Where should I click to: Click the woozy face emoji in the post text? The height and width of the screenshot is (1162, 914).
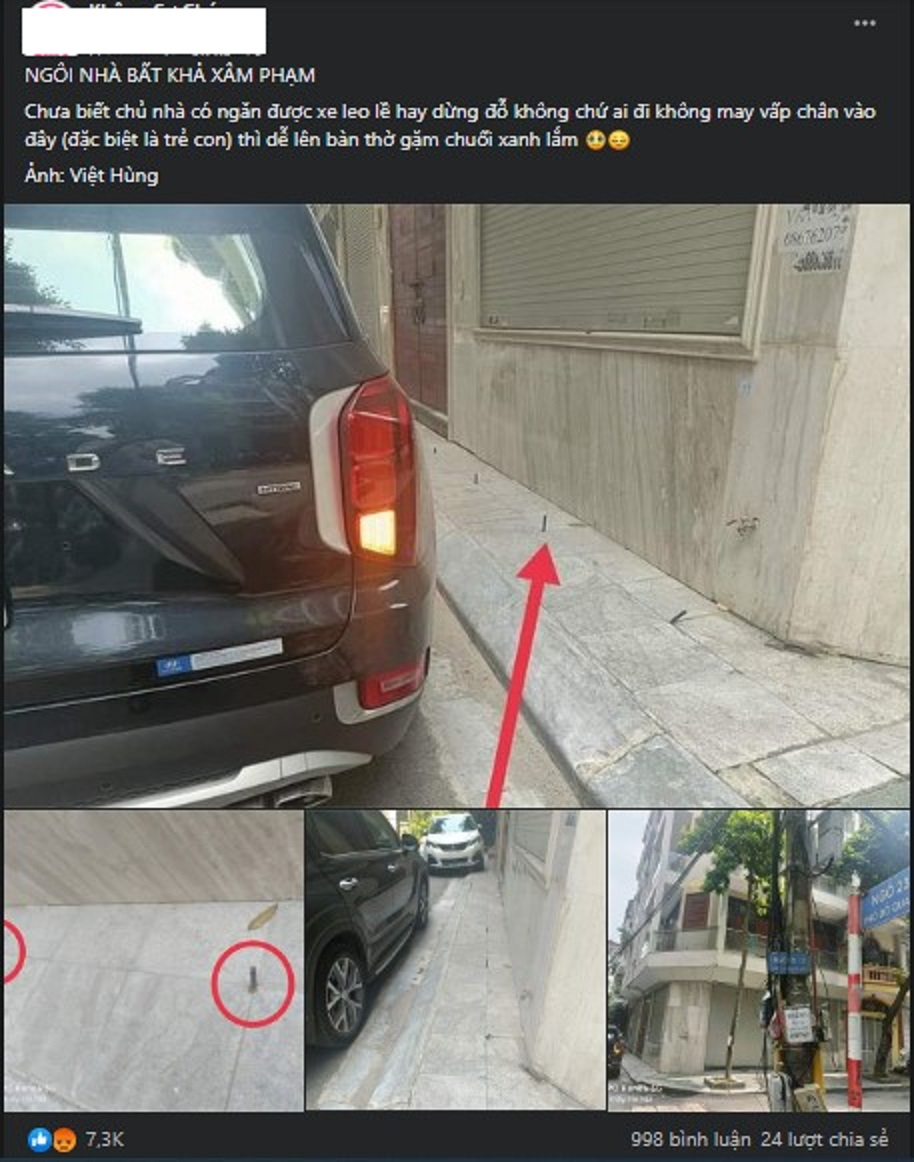pyautogui.click(x=595, y=140)
